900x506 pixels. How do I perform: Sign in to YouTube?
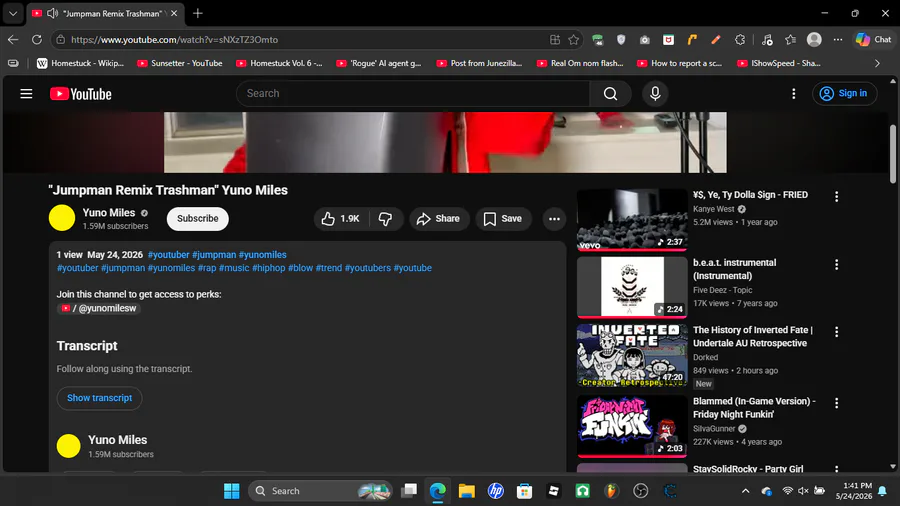[x=844, y=94]
